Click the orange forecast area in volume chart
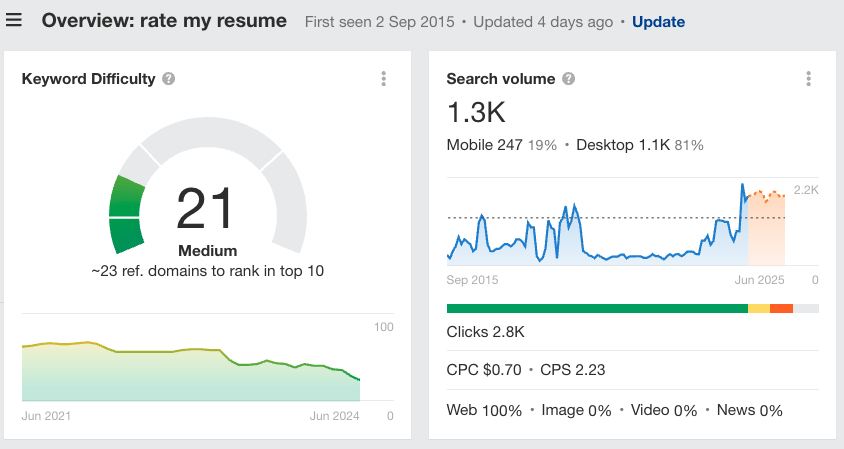 tap(766, 230)
